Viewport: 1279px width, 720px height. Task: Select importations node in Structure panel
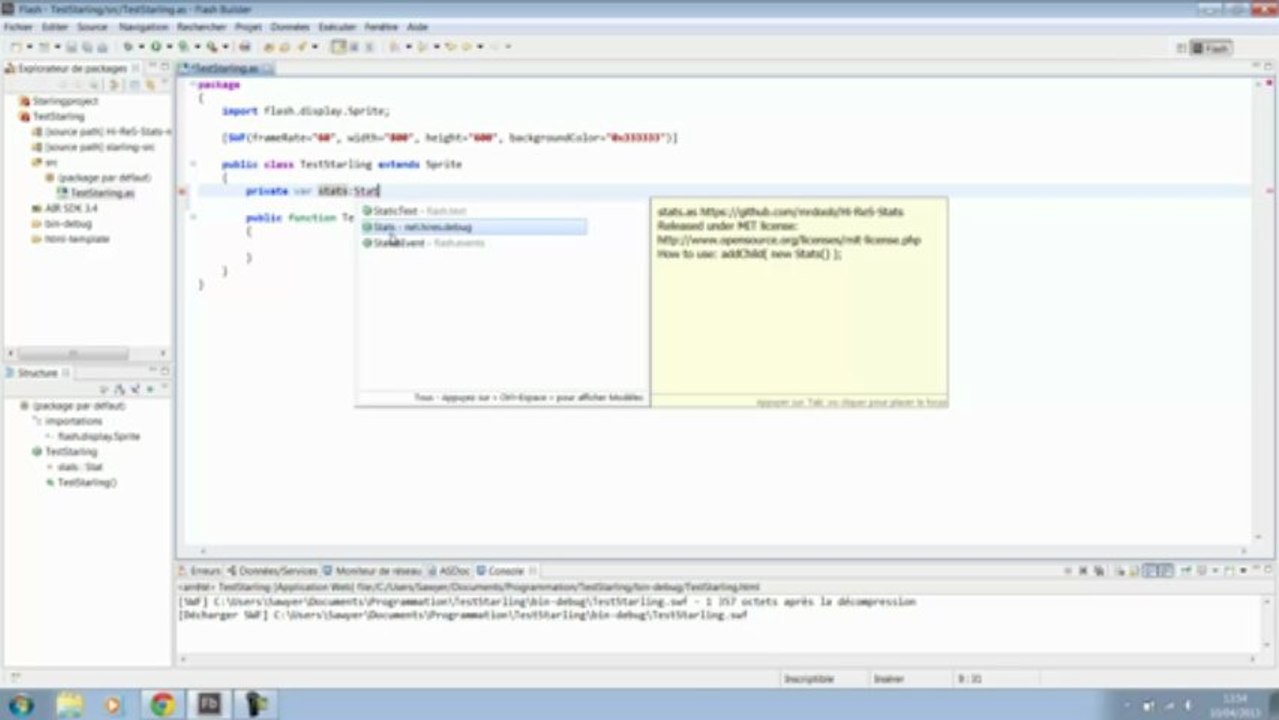[x=68, y=421]
